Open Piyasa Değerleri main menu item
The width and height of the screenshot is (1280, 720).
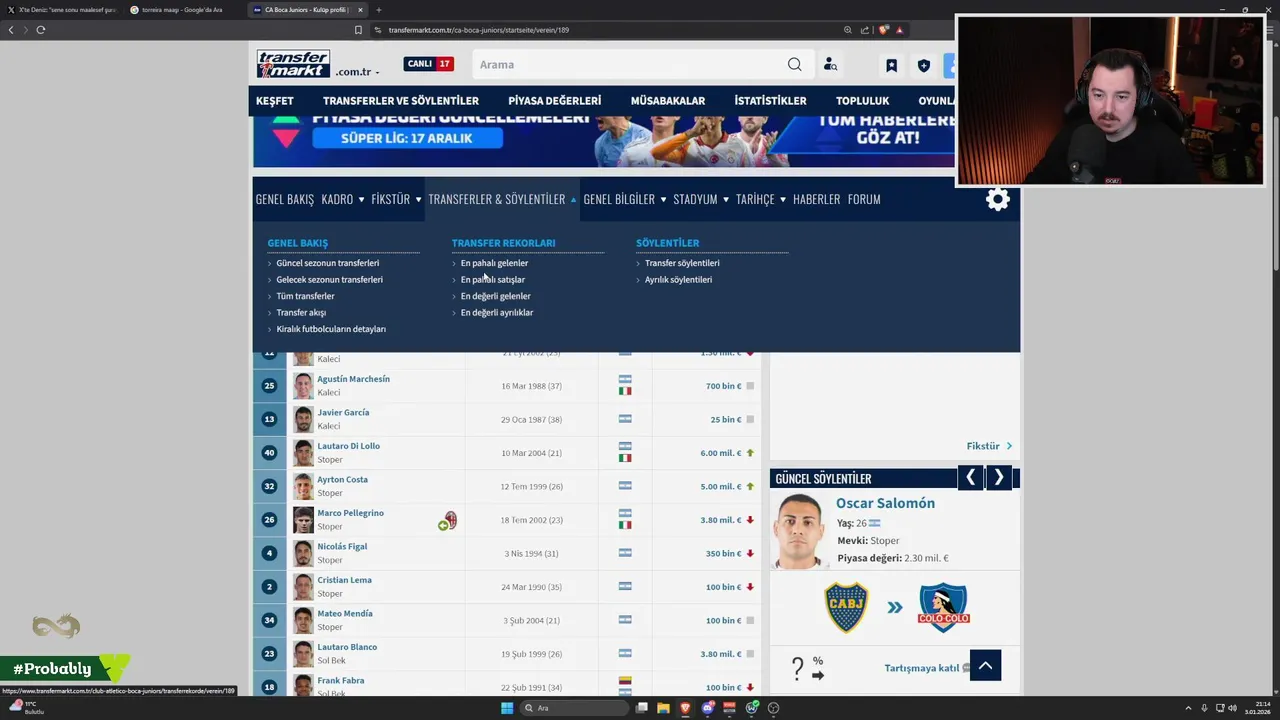point(554,101)
